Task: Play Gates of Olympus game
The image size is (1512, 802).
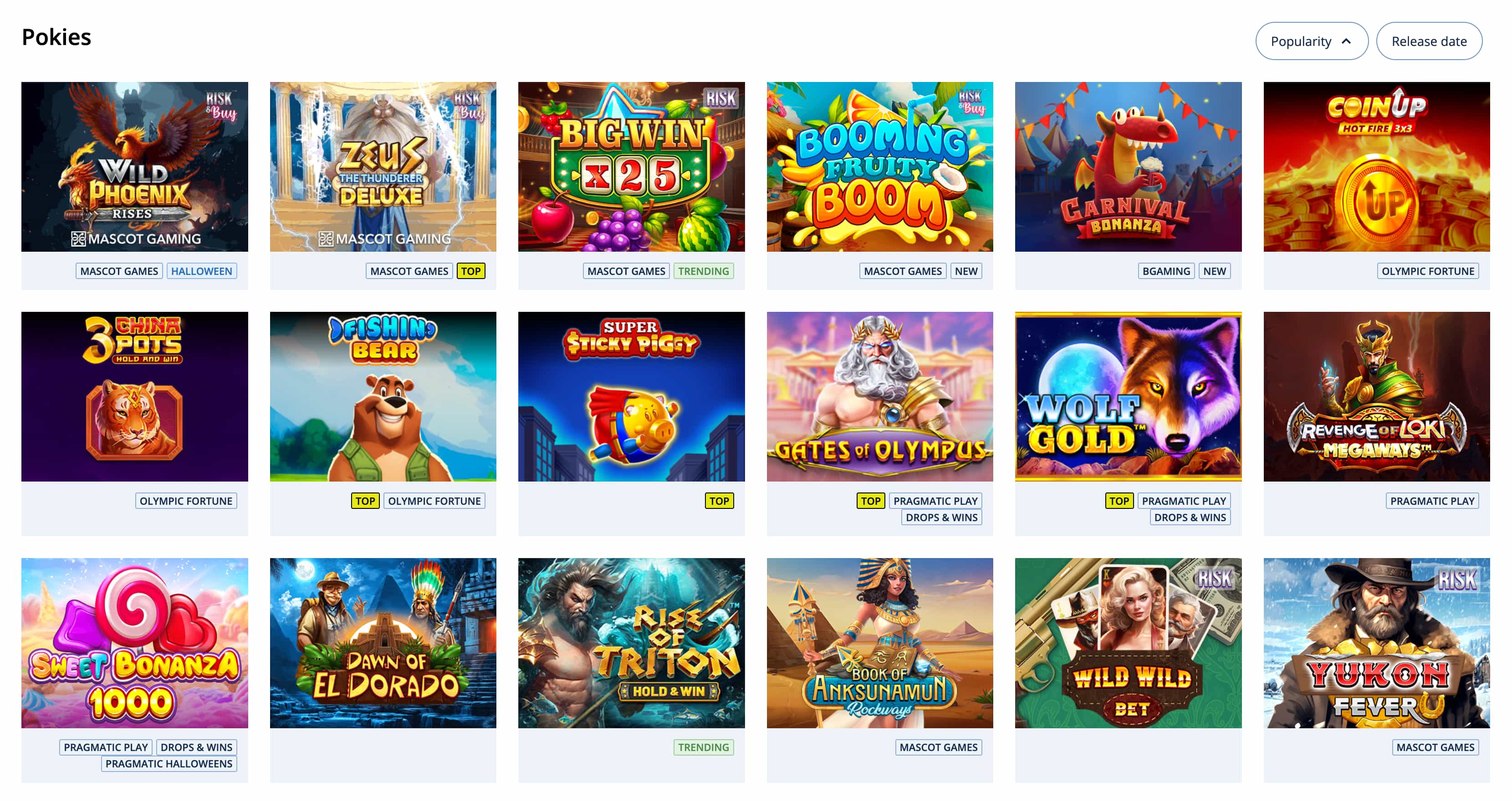Action: pyautogui.click(x=879, y=396)
